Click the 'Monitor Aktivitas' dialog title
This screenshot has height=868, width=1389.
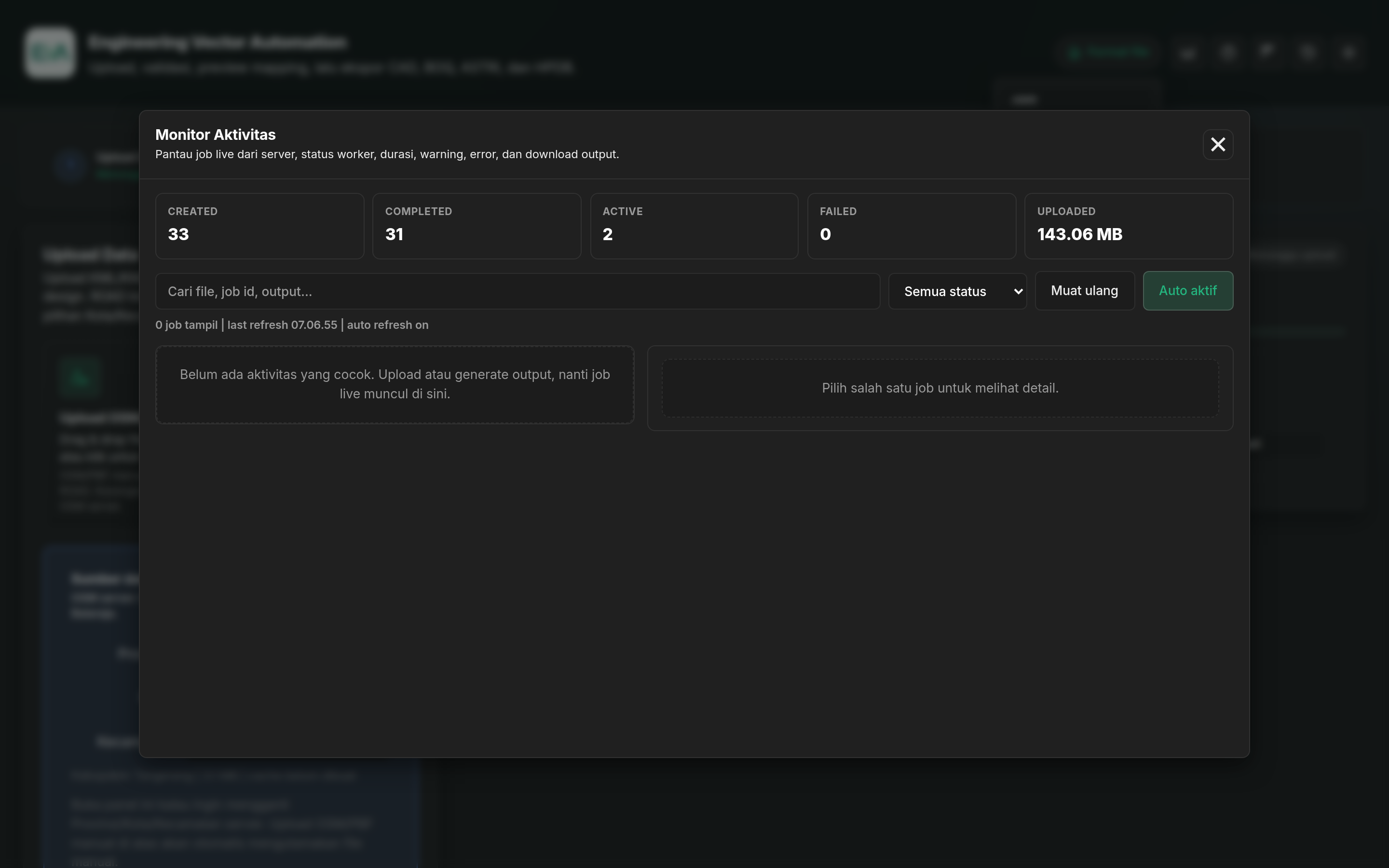(x=215, y=135)
